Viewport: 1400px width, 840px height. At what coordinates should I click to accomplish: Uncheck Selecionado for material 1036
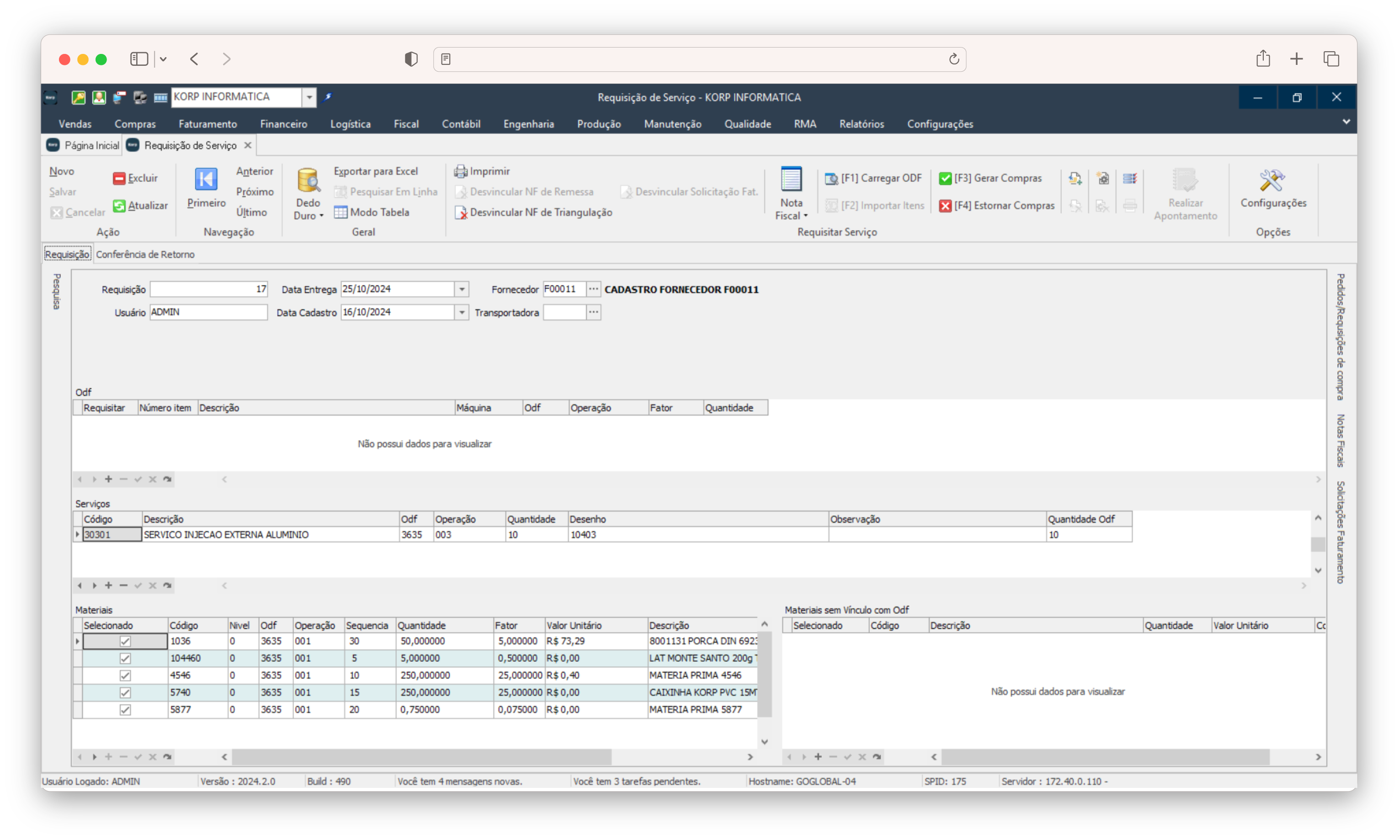[x=125, y=641]
